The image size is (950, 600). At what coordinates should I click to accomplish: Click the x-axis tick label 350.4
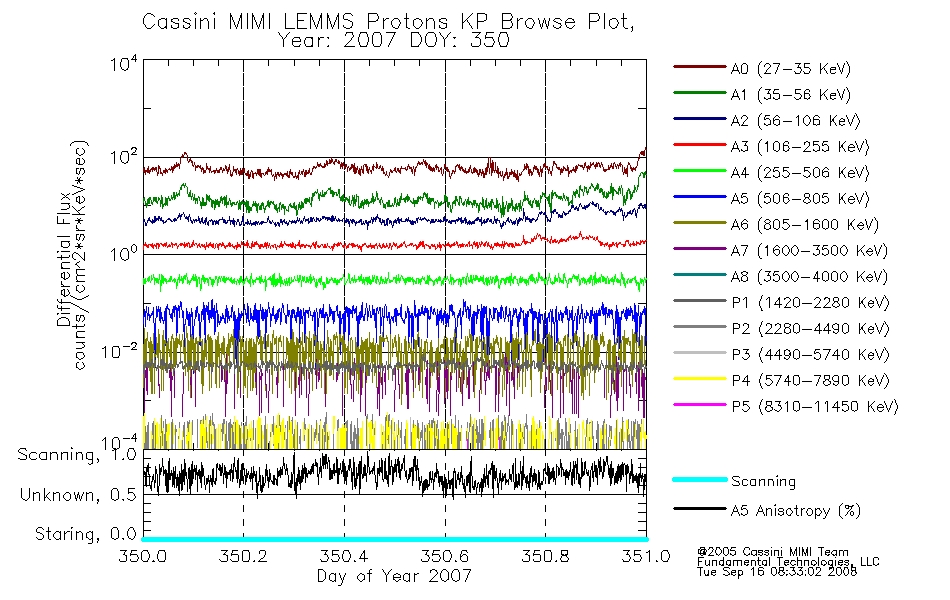pyautogui.click(x=344, y=556)
